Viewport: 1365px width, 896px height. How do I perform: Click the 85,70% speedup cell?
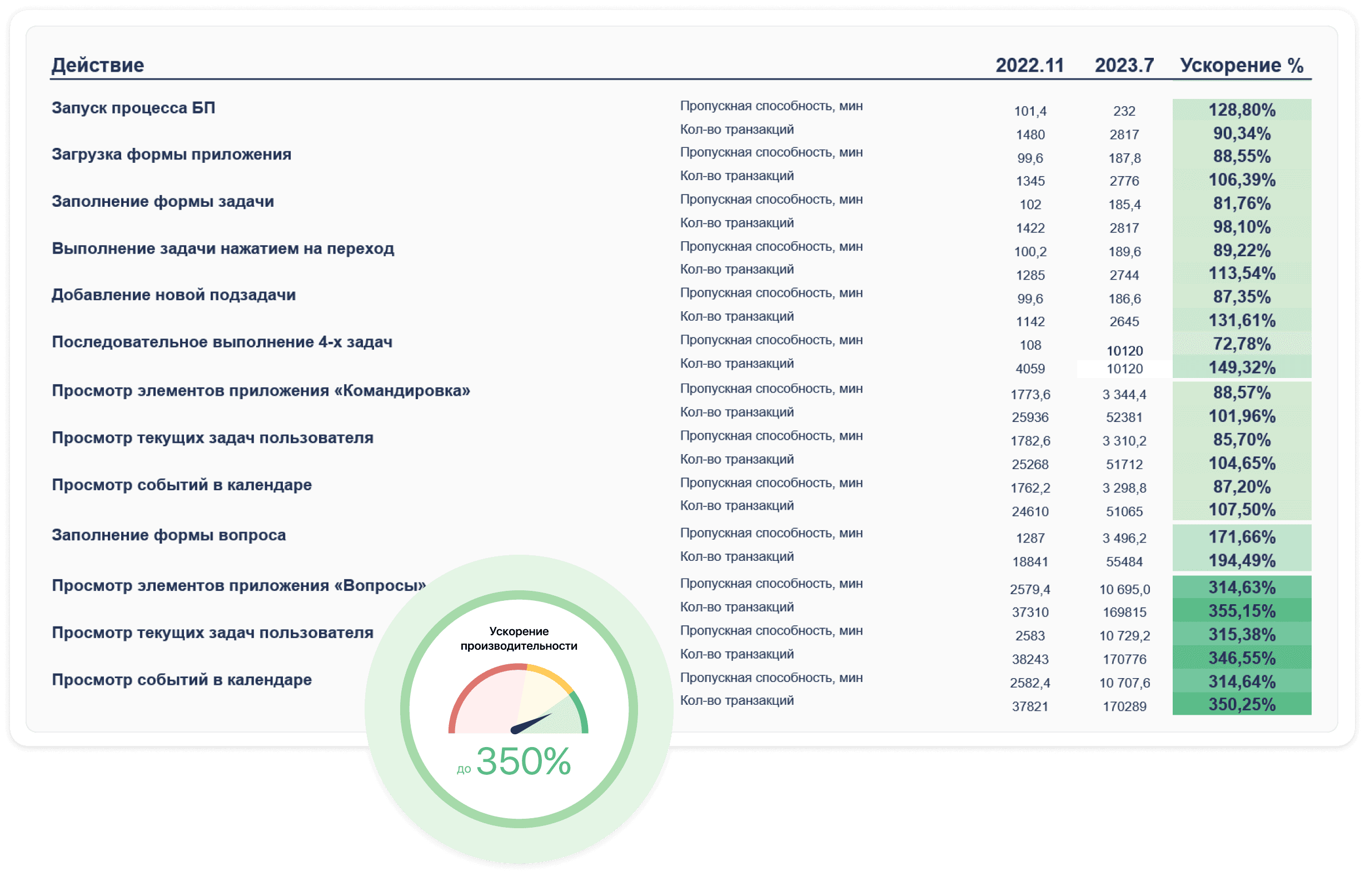coord(1242,440)
